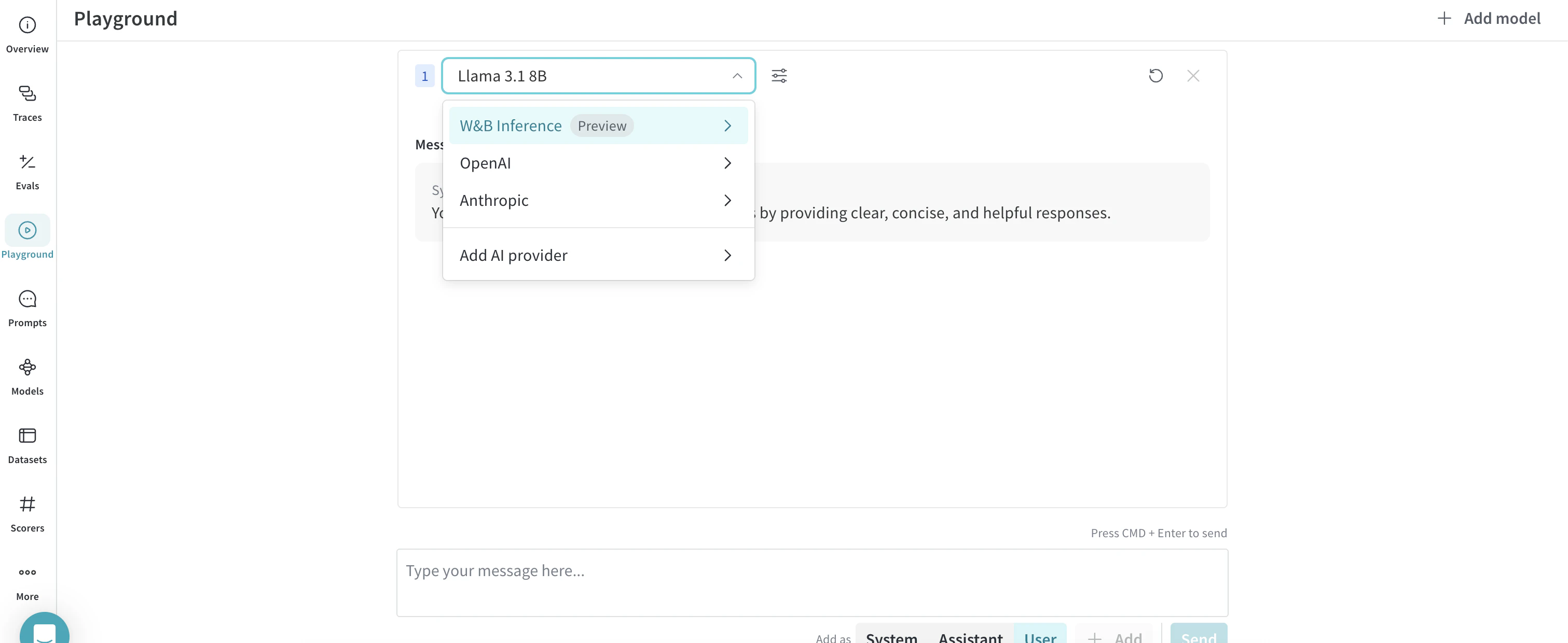Screen dimensions: 1568x643
Task: Open model settings sliders icon
Action: [779, 76]
